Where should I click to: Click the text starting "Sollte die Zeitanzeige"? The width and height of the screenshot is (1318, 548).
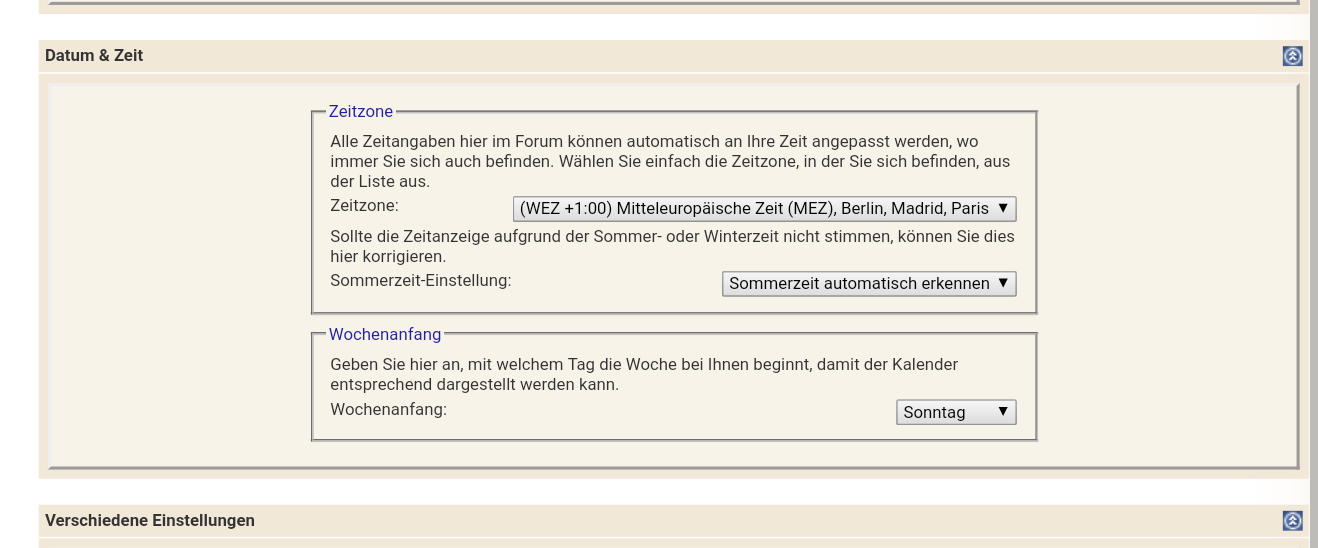tap(672, 246)
